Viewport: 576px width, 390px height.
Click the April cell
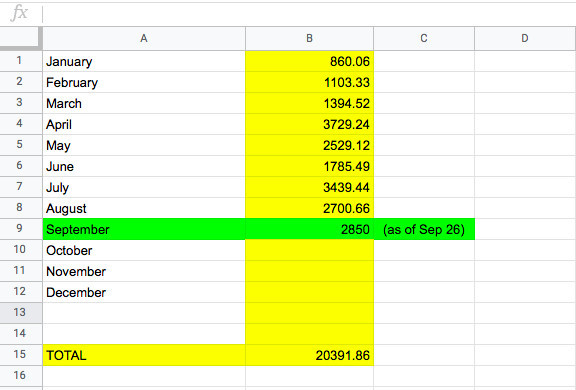[x=144, y=124]
